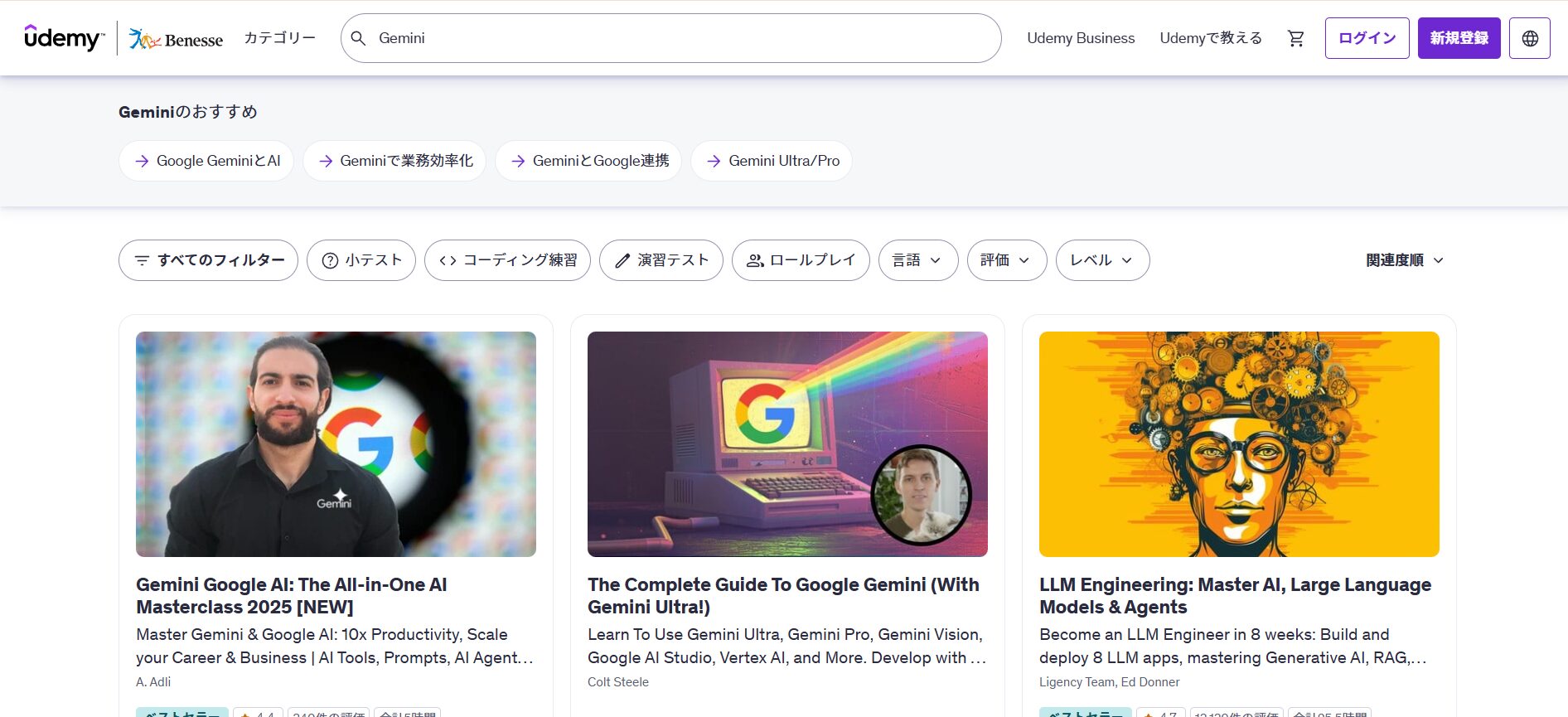Open the Complete Guide To Google Gemini thumbnail
Screen dimensions: 1568x717
pos(787,444)
